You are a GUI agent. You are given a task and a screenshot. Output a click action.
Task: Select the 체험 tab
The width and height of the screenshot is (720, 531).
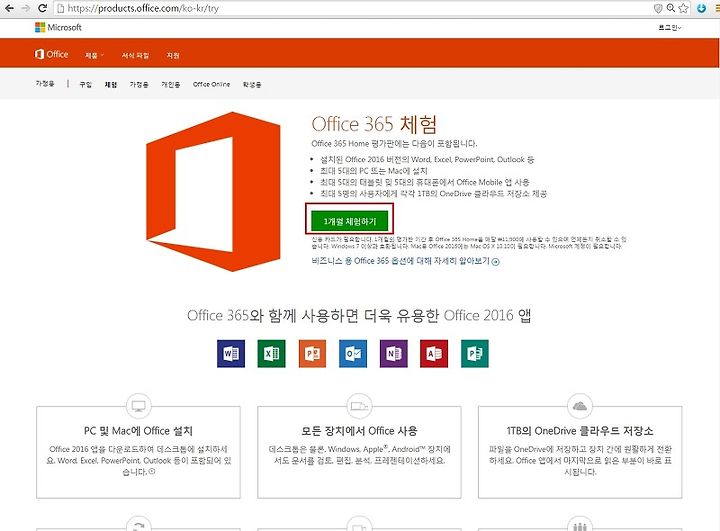point(111,85)
